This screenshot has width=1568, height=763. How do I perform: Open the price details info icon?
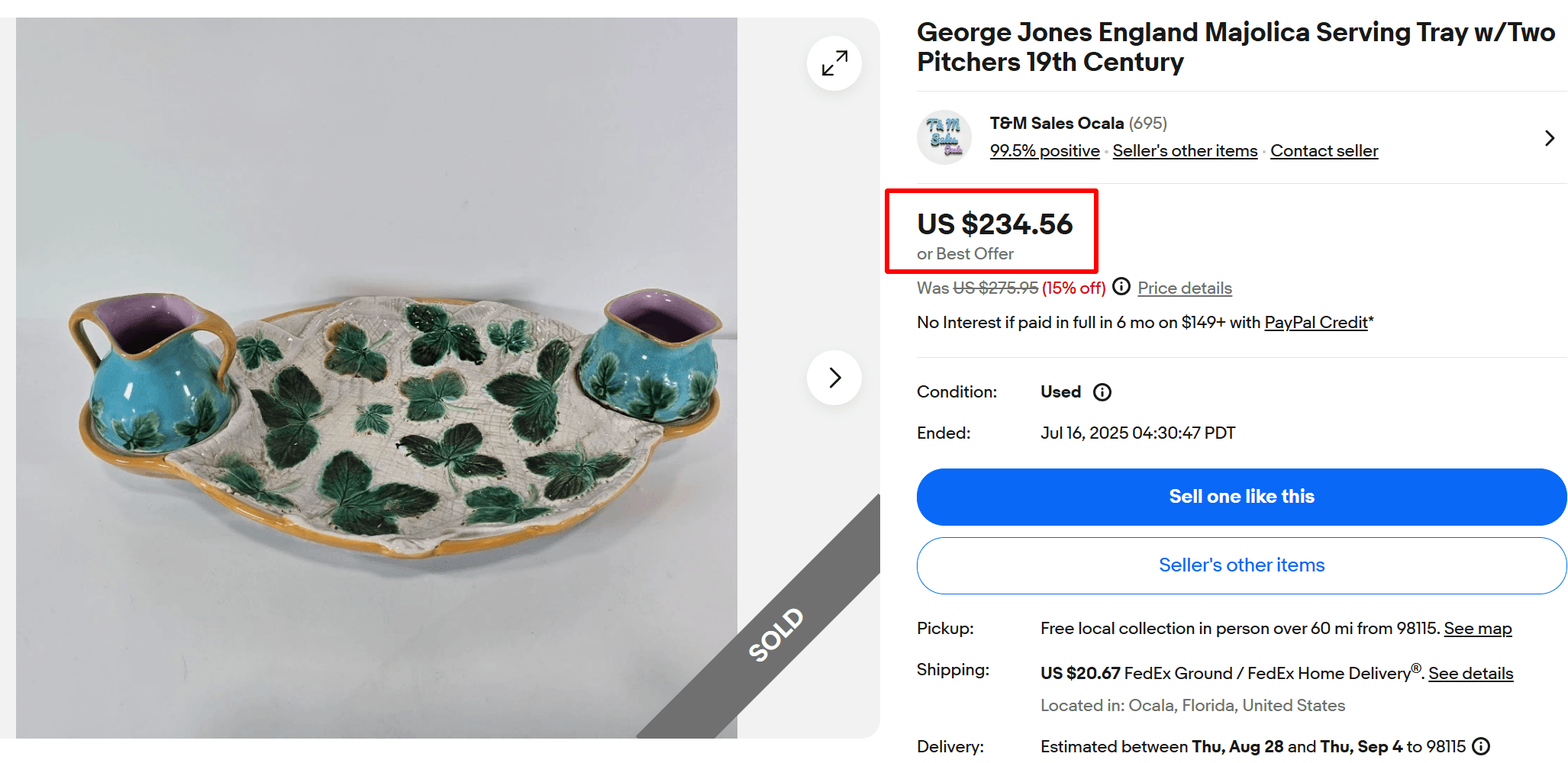pos(1121,286)
